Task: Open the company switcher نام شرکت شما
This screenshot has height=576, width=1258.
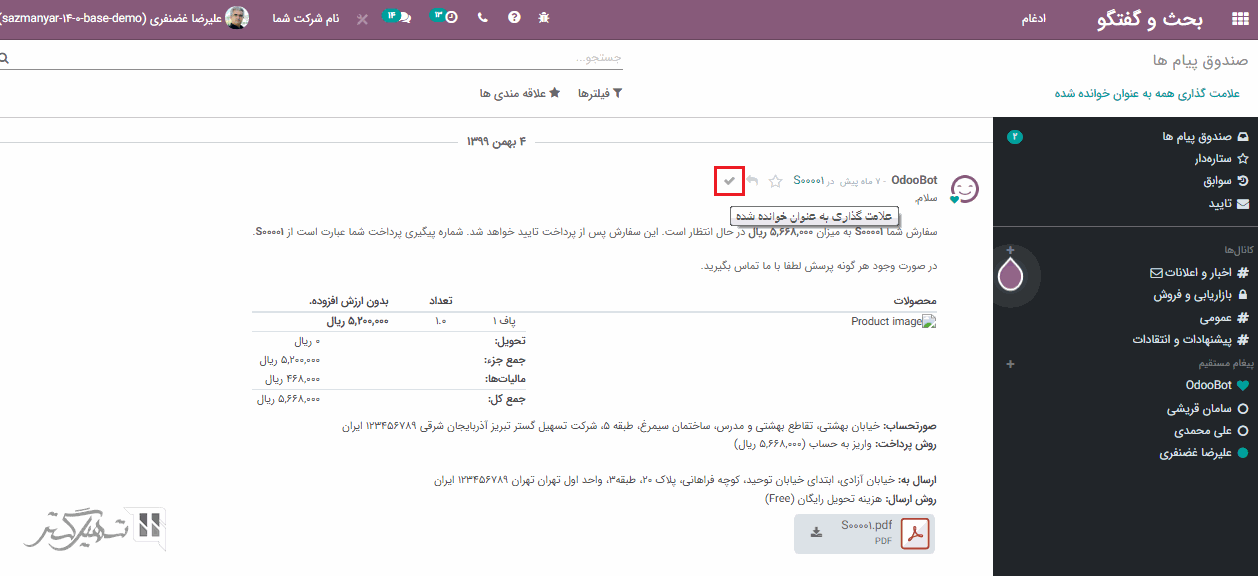Action: pyautogui.click(x=306, y=18)
